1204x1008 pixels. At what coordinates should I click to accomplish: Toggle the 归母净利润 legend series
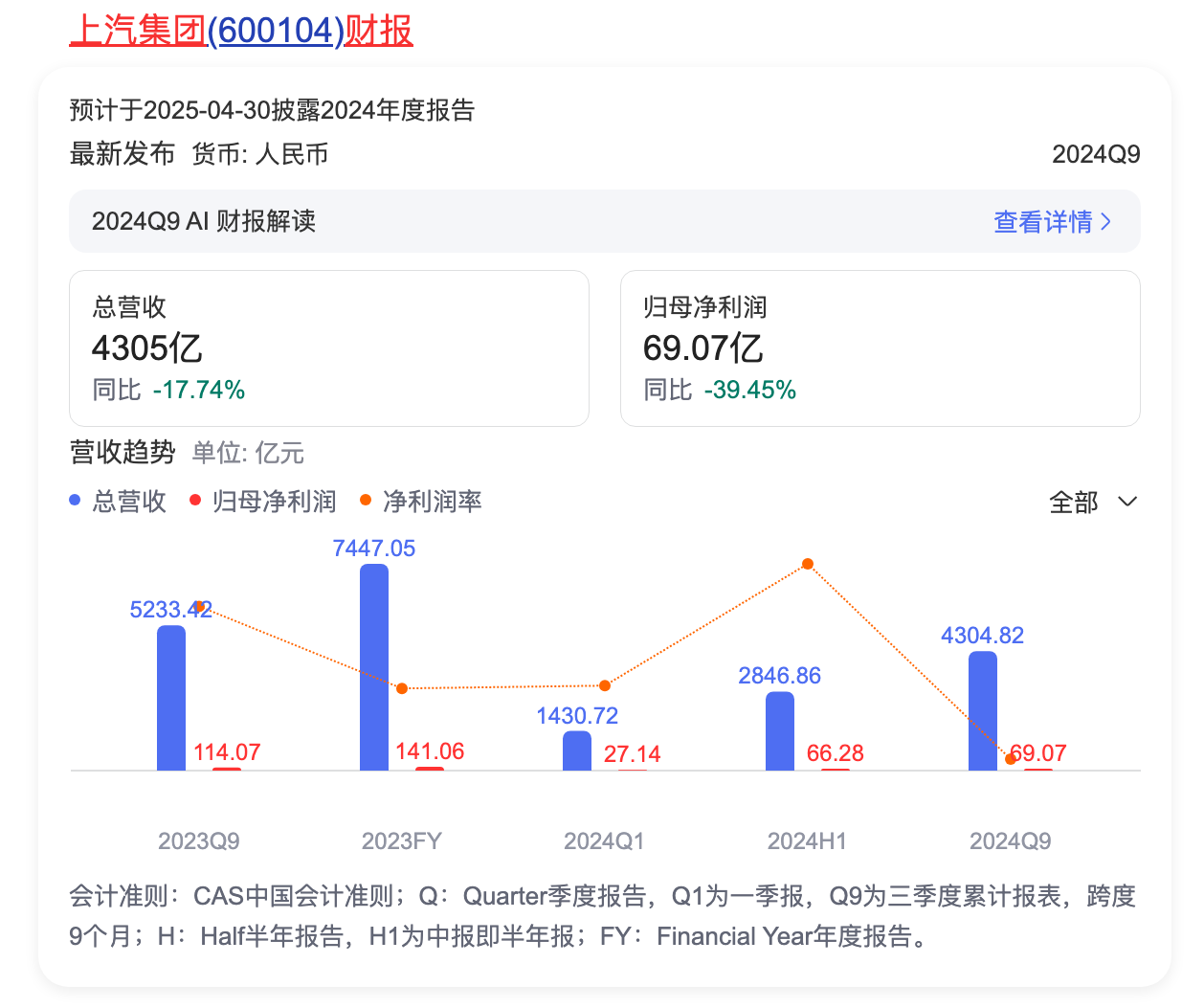pyautogui.click(x=263, y=501)
